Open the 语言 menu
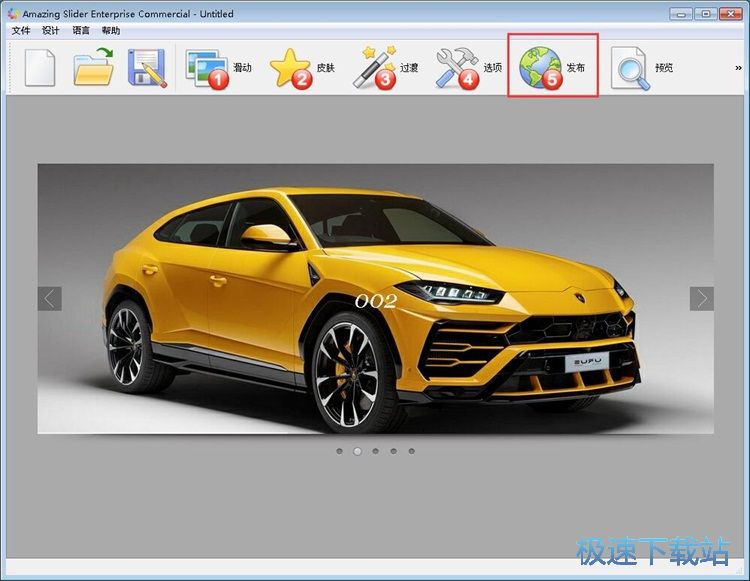Viewport: 750px width, 581px height. click(x=81, y=31)
